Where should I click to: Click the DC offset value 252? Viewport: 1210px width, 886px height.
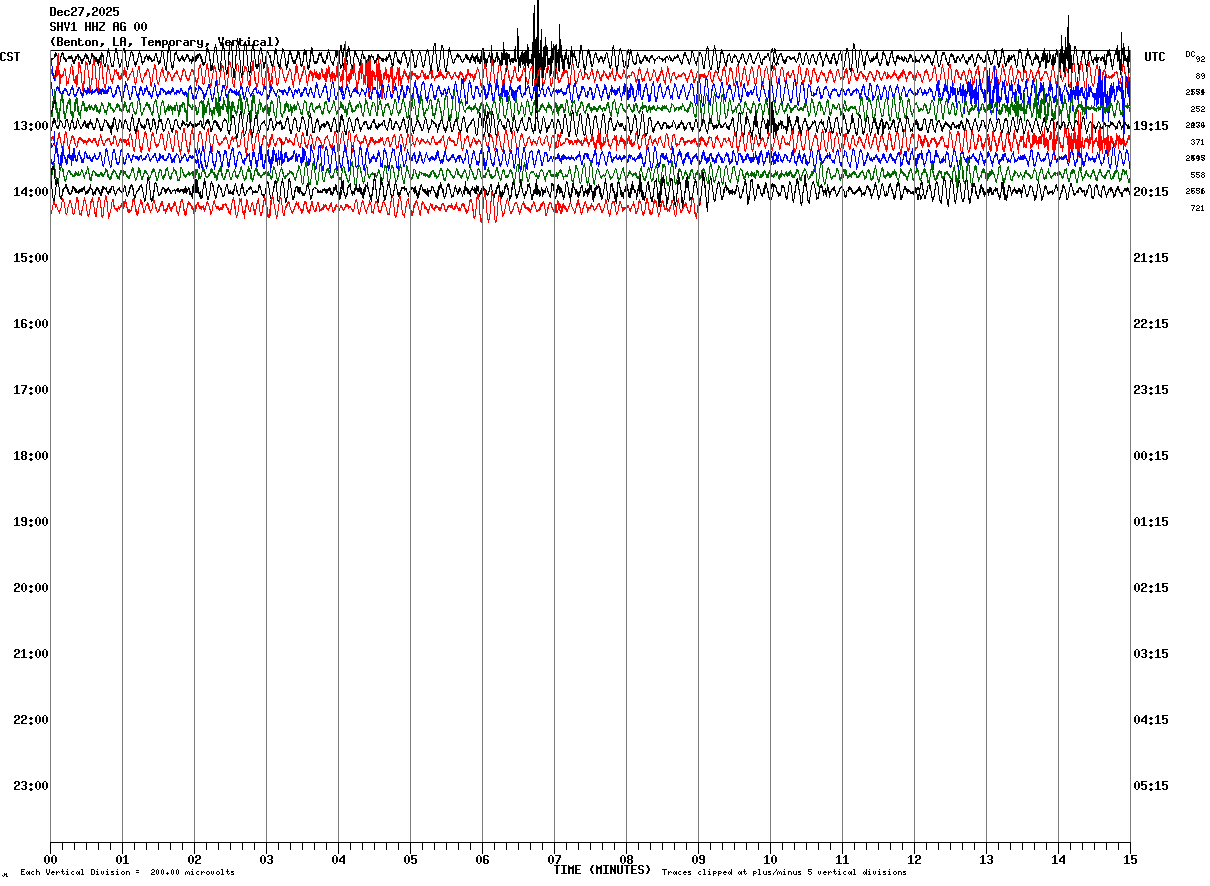[x=1197, y=109]
